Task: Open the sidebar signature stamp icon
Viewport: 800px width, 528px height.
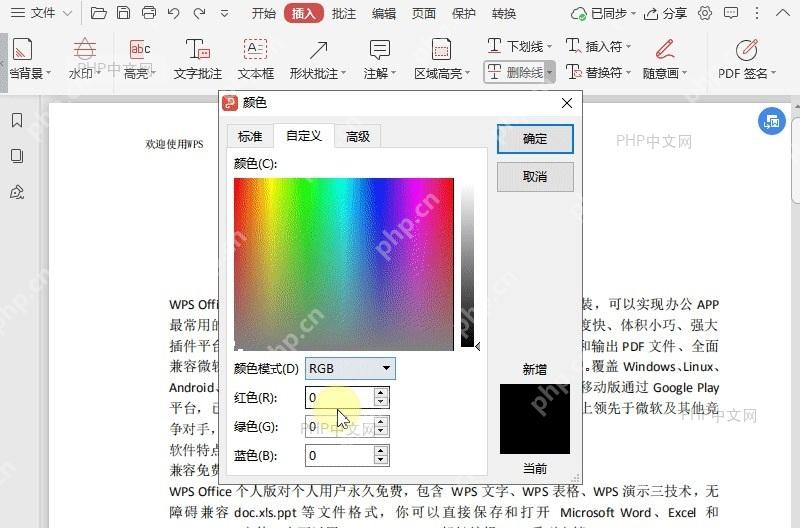Action: pyautogui.click(x=17, y=192)
